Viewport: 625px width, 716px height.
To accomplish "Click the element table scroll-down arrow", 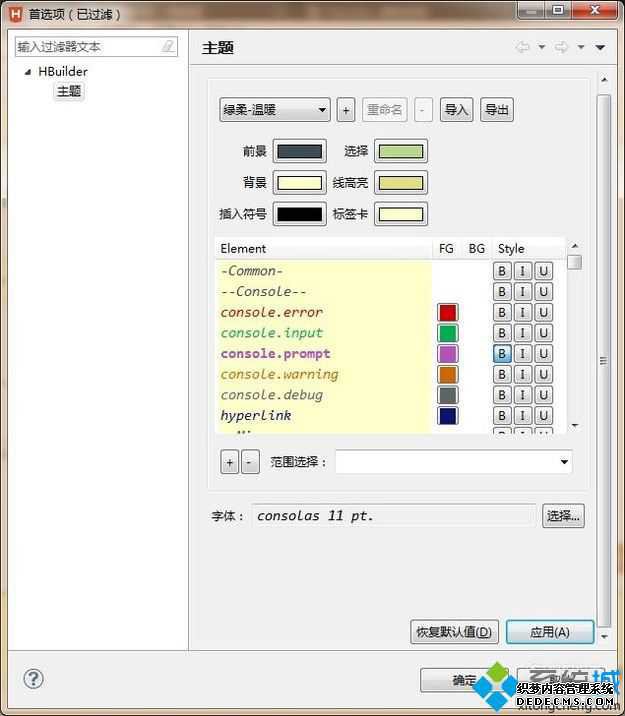I will tap(575, 426).
